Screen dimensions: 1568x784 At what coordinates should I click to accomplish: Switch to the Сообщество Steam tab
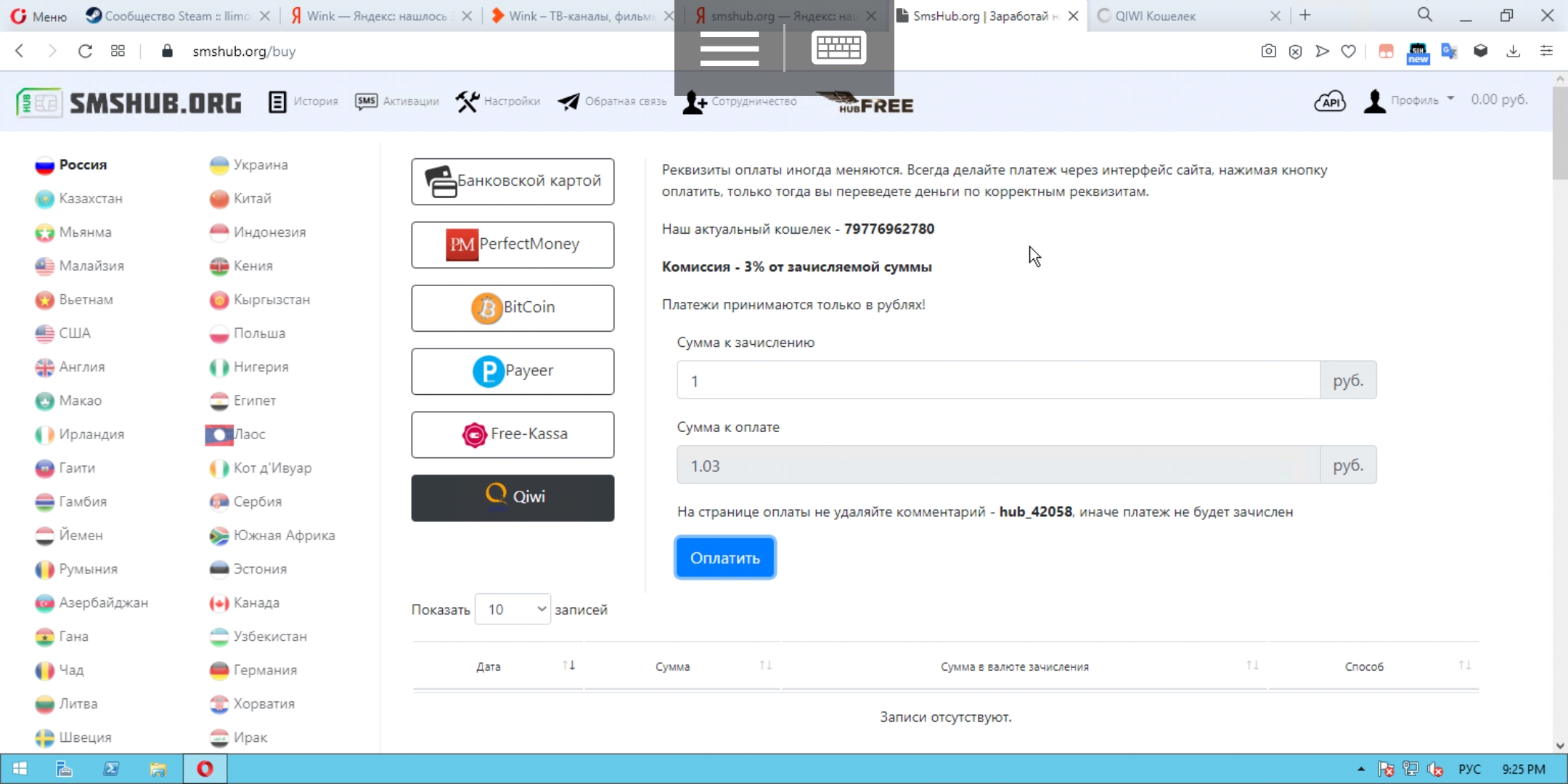tap(176, 15)
